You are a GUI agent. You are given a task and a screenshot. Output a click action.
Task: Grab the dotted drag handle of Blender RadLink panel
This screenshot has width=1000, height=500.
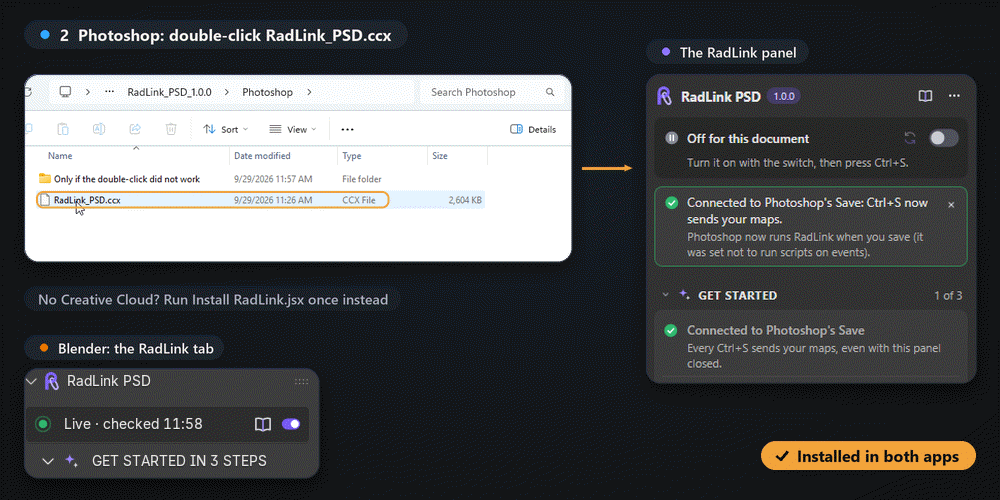tap(302, 381)
